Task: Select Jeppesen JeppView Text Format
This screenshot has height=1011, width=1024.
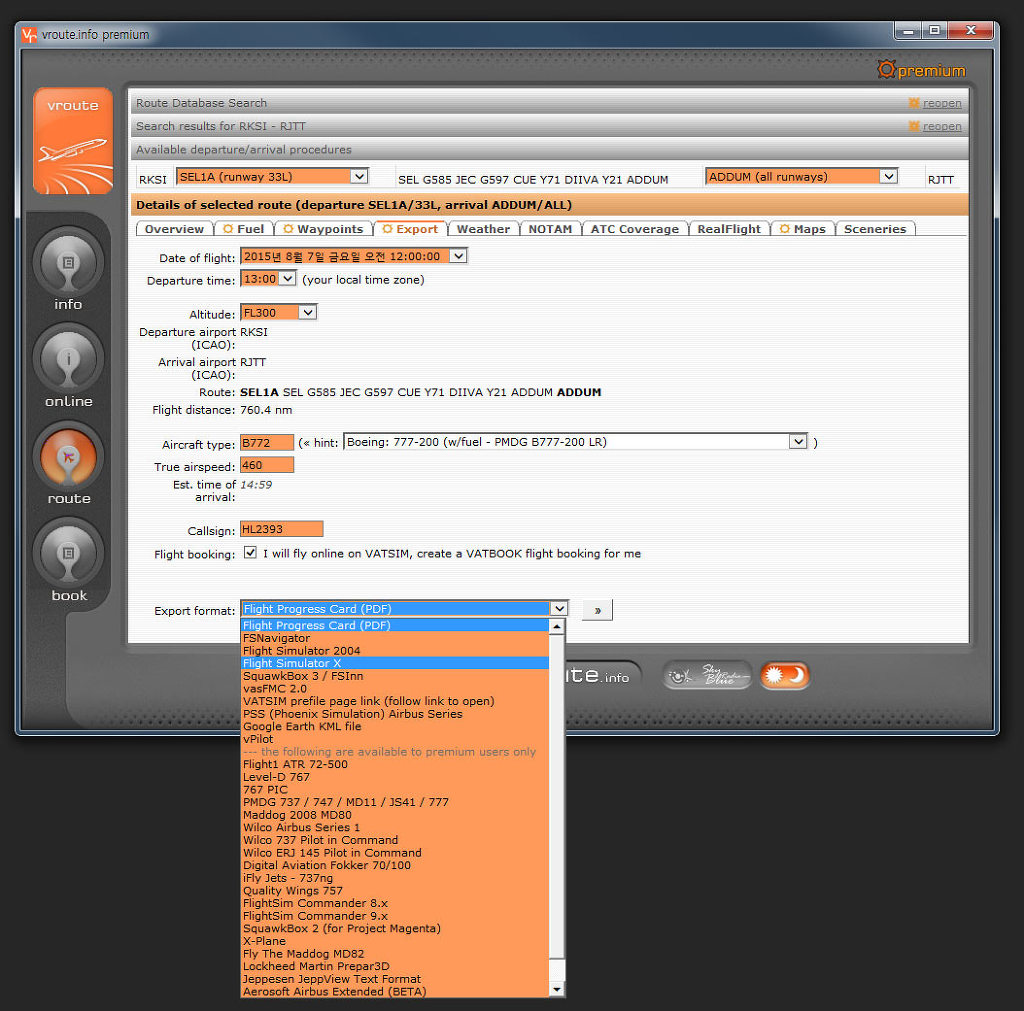Action: 394,979
